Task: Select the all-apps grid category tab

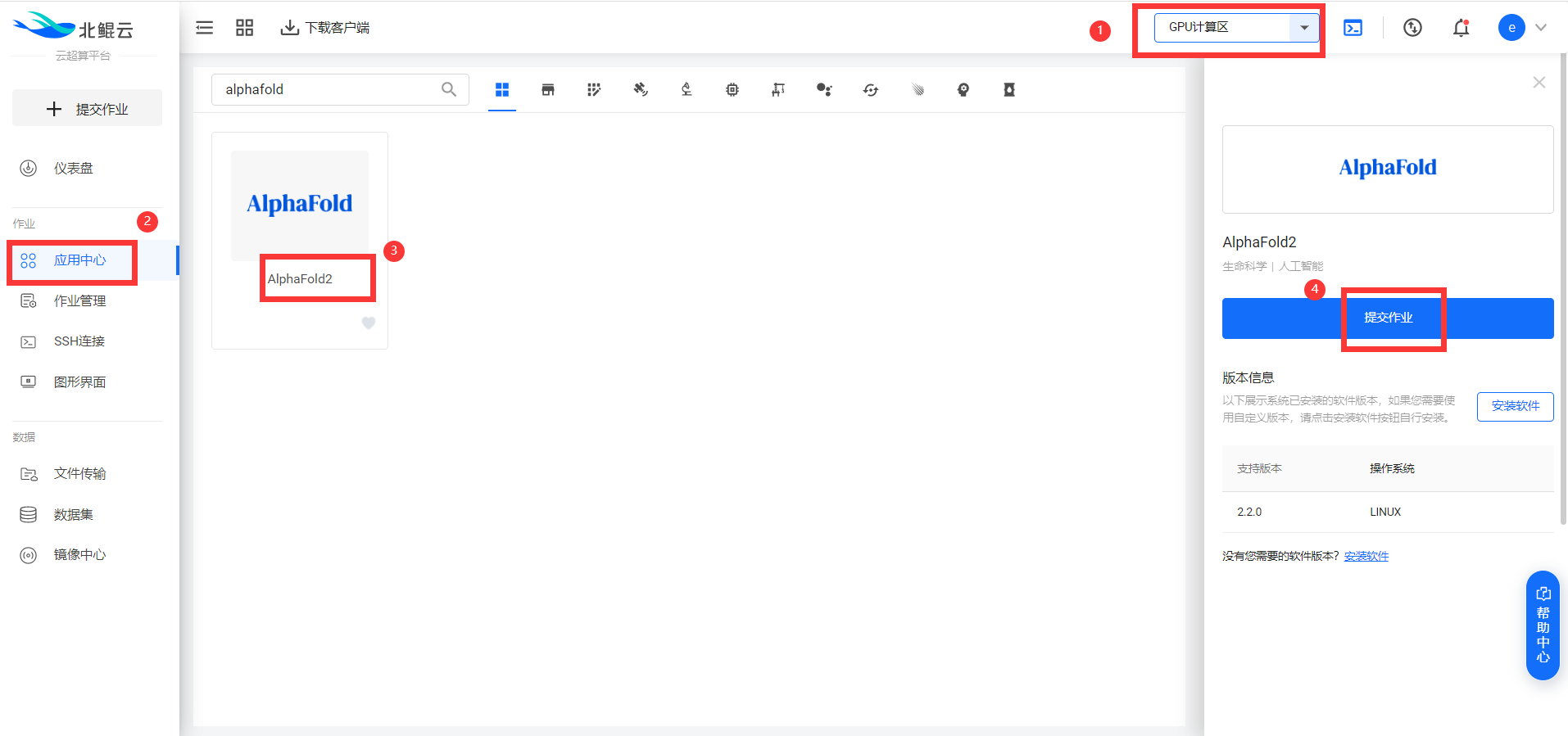Action: point(502,89)
